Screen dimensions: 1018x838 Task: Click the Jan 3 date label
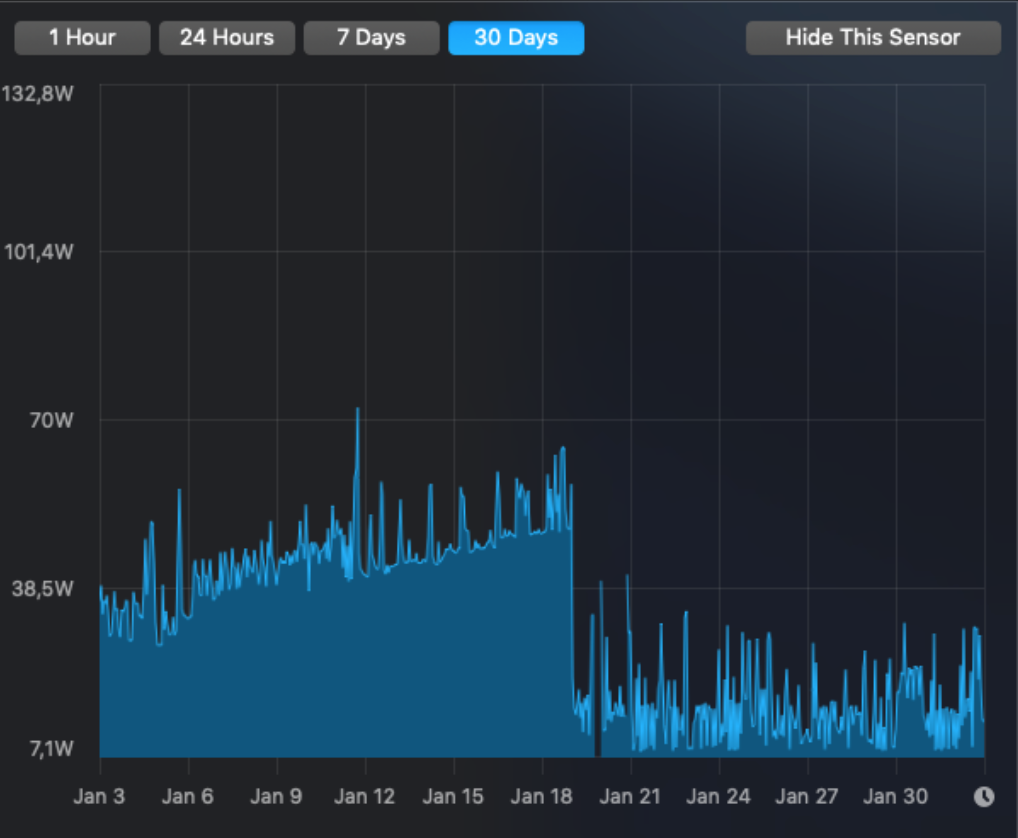(100, 796)
